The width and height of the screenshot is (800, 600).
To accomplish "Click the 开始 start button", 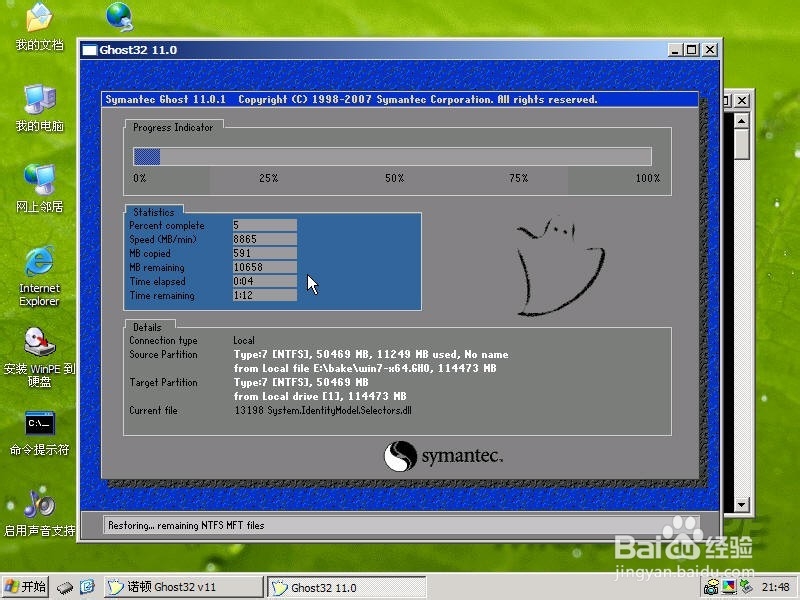I will tap(26, 587).
